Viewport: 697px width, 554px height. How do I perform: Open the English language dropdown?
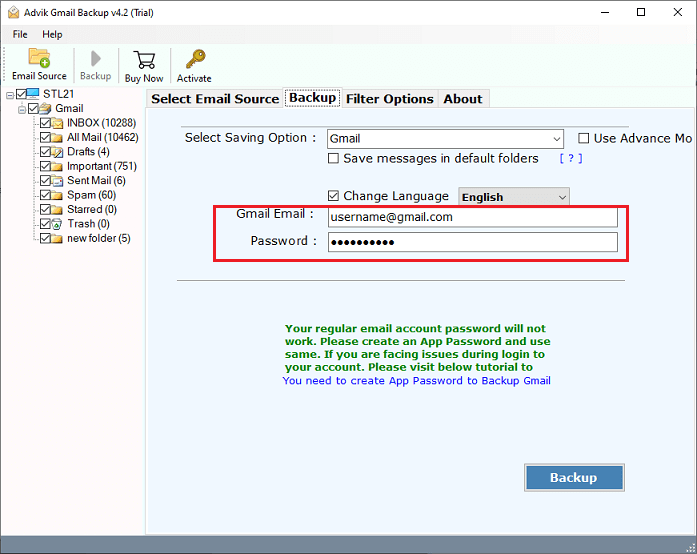coord(514,197)
